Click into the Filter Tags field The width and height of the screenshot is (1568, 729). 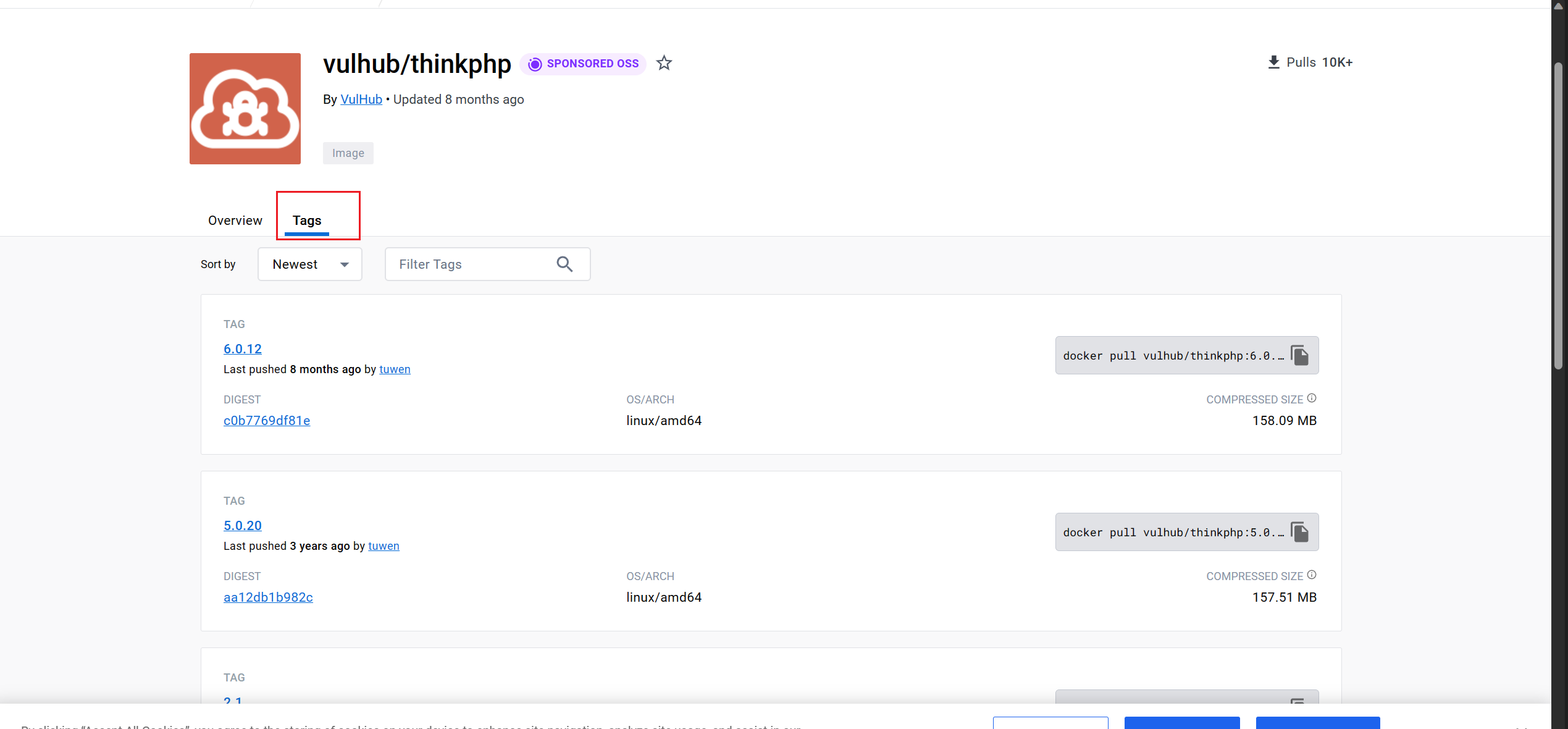tap(469, 264)
